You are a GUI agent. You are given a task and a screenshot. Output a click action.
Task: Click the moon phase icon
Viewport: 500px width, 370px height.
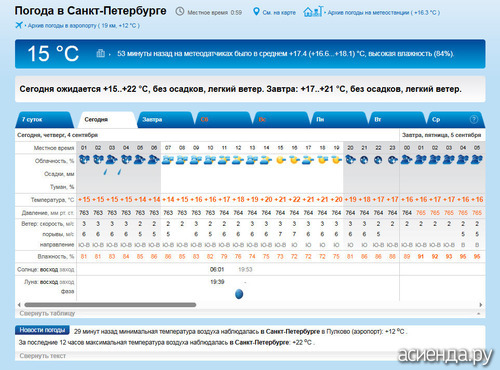[x=239, y=294]
